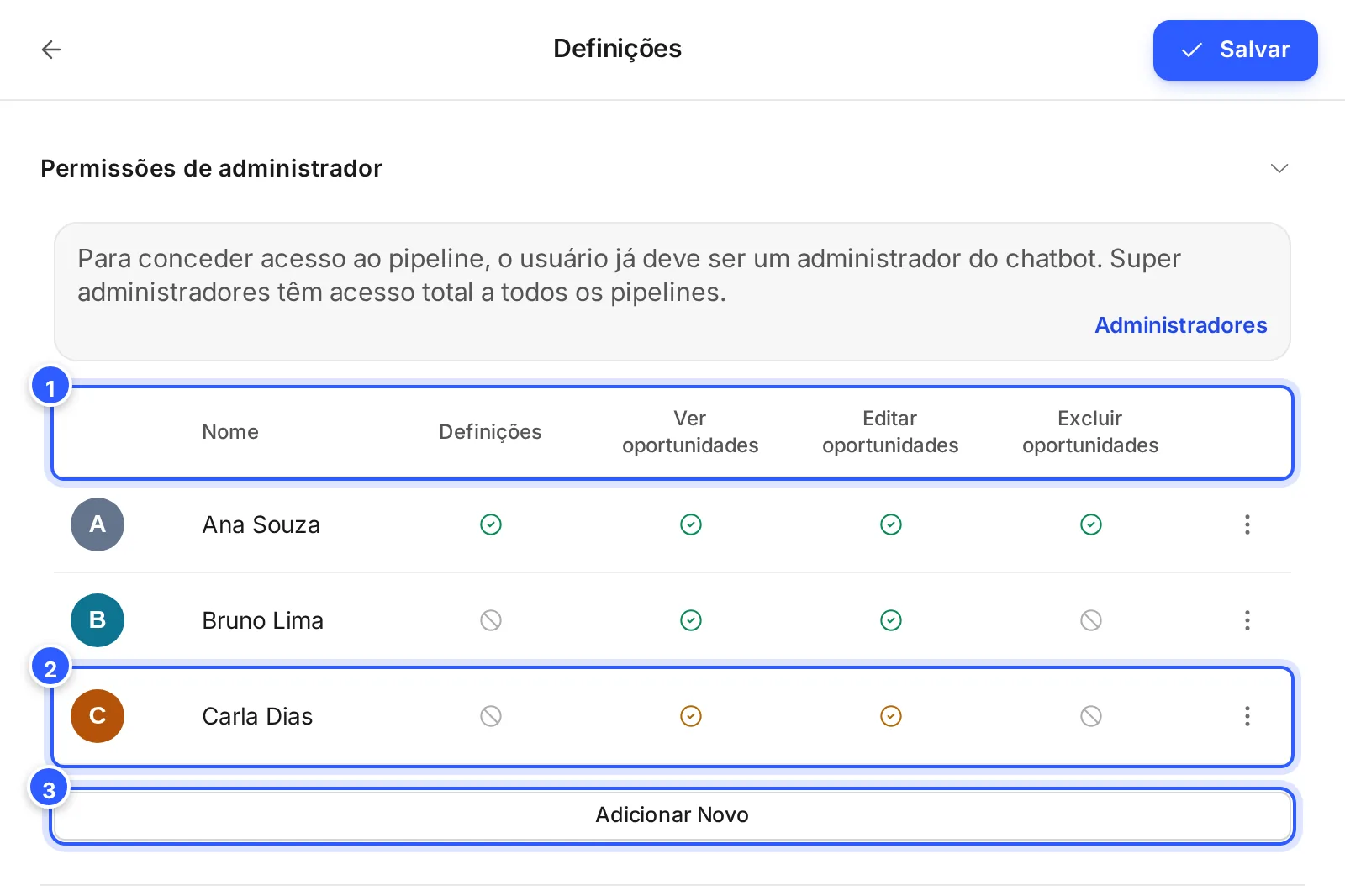Click the Excluir oportunidades column header

[1090, 432]
